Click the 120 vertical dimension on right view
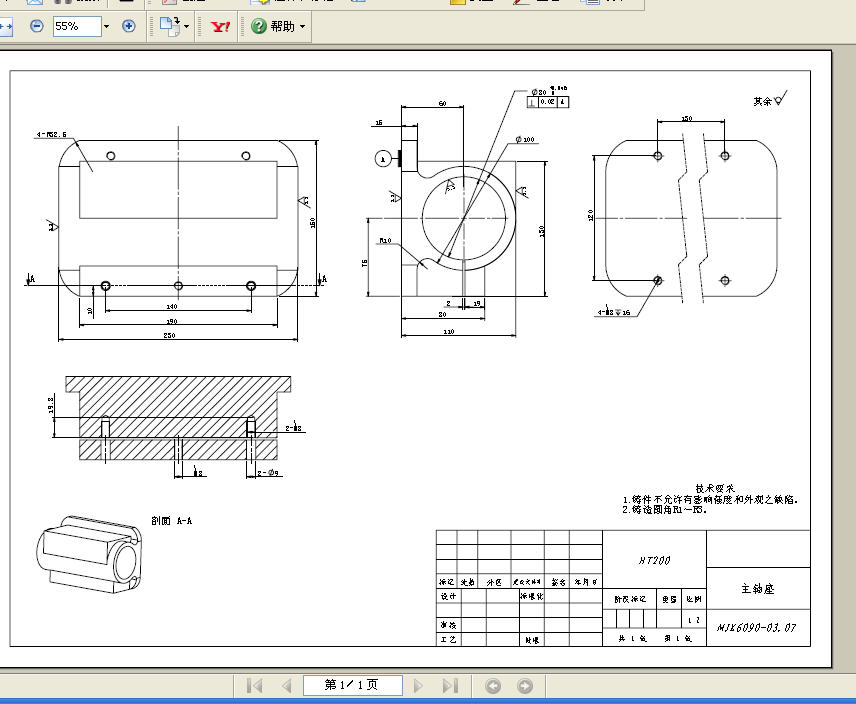 click(590, 215)
